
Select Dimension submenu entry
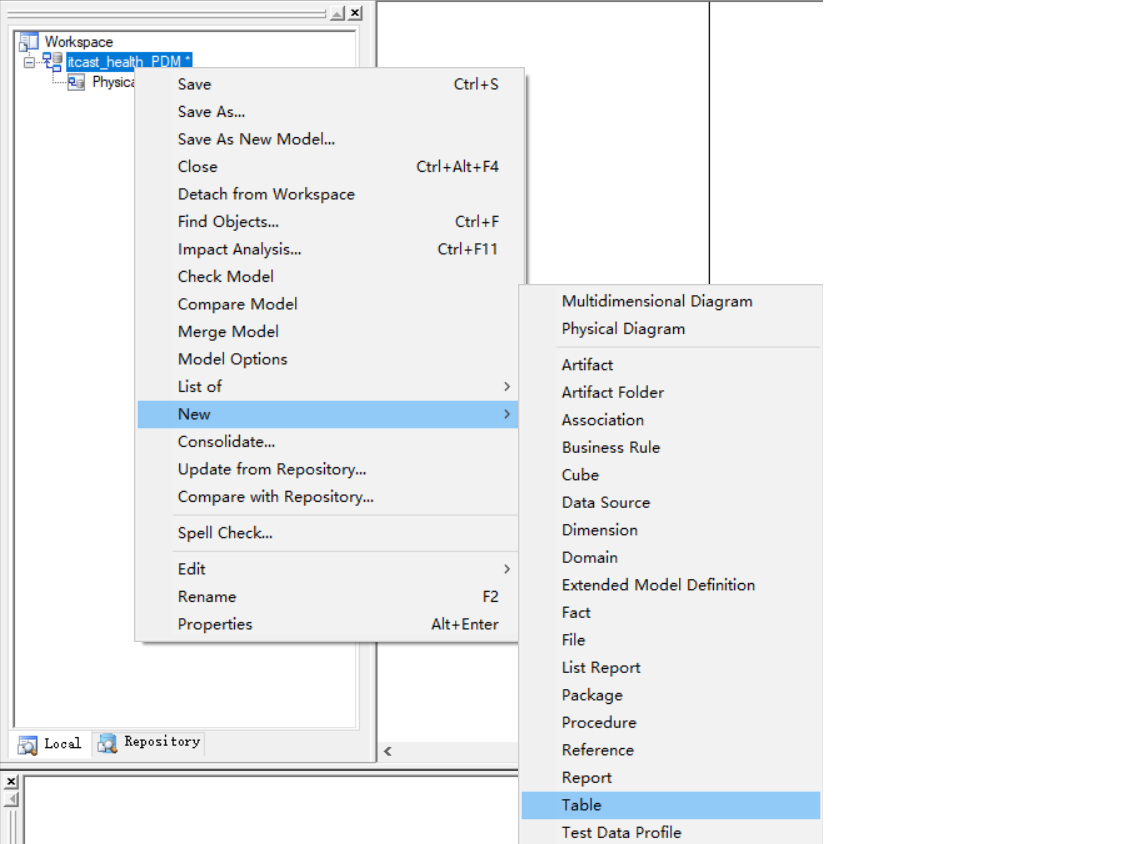[x=671, y=530]
